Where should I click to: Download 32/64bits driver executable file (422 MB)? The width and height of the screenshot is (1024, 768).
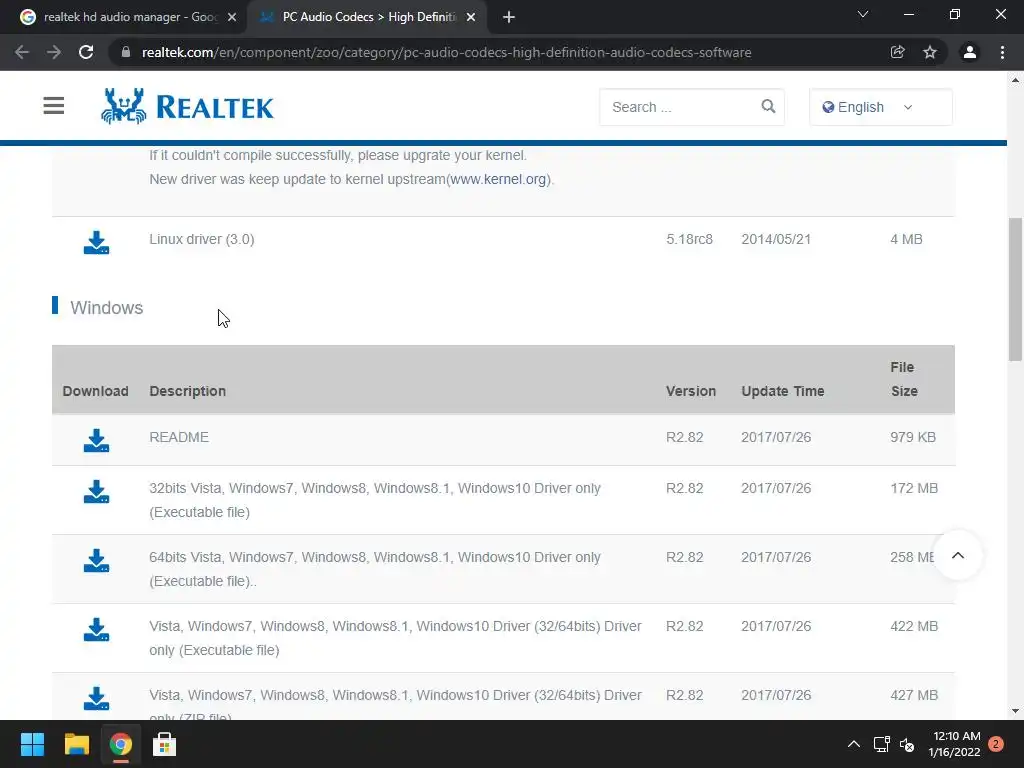(96, 630)
